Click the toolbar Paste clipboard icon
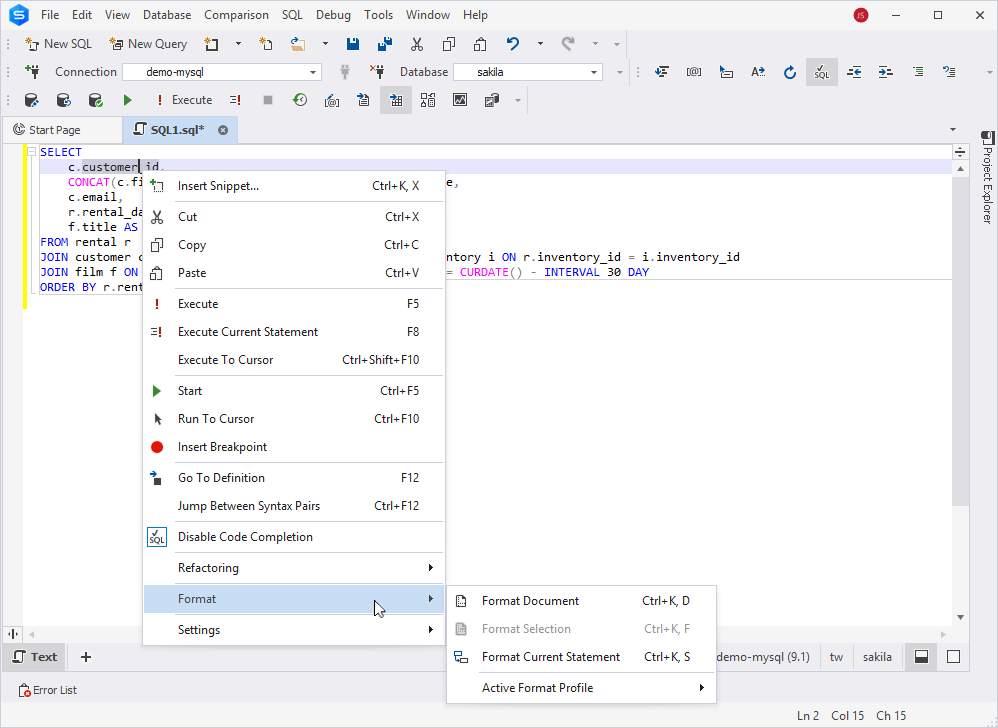This screenshot has height=728, width=998. click(x=481, y=44)
